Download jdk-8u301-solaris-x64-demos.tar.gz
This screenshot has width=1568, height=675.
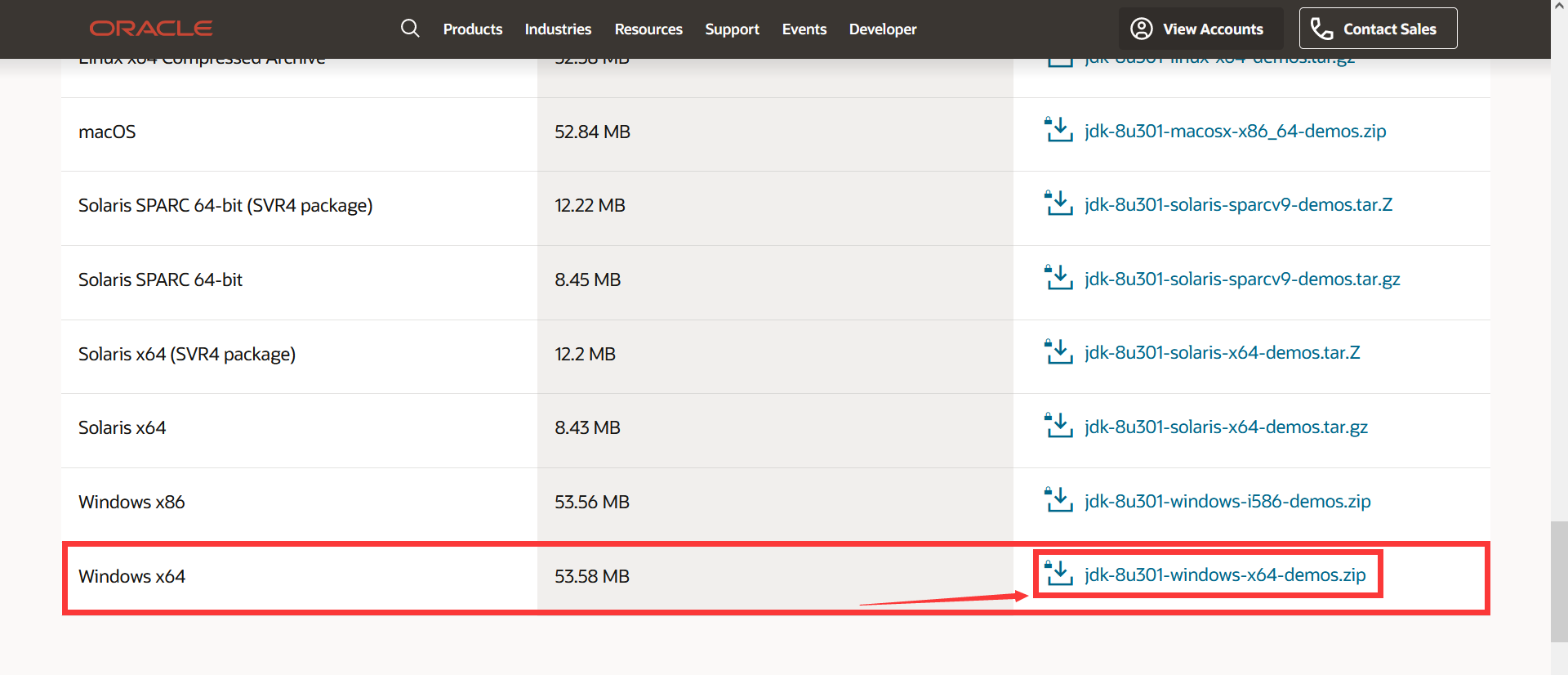(1226, 427)
